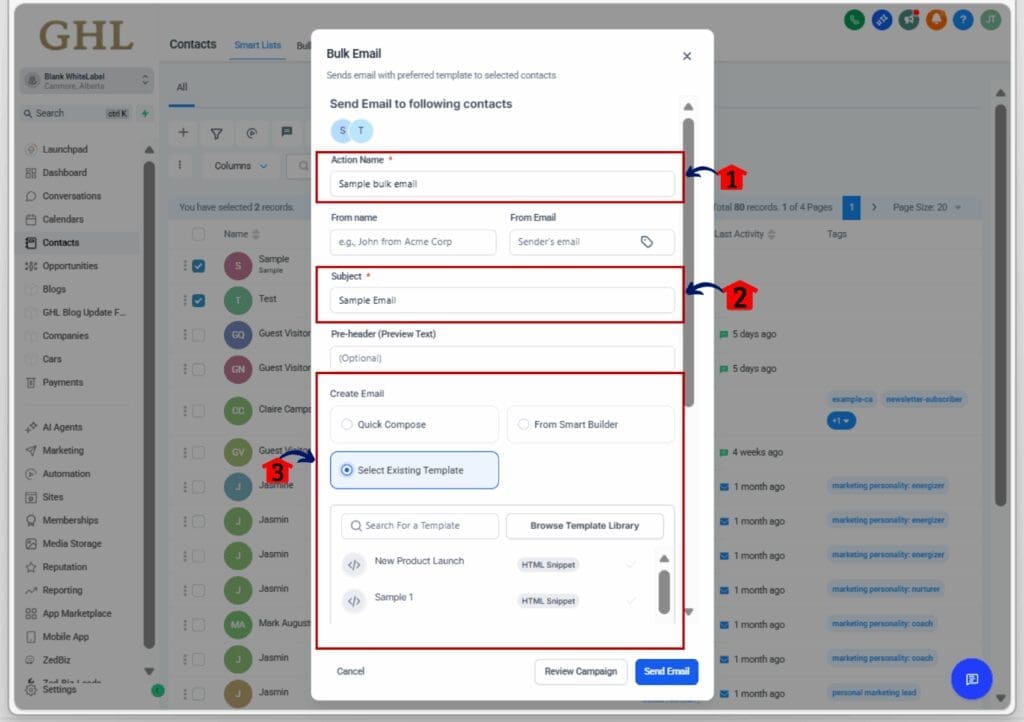Open Opportunities in the sidebar menu
This screenshot has width=1024, height=722.
pyautogui.click(x=70, y=266)
